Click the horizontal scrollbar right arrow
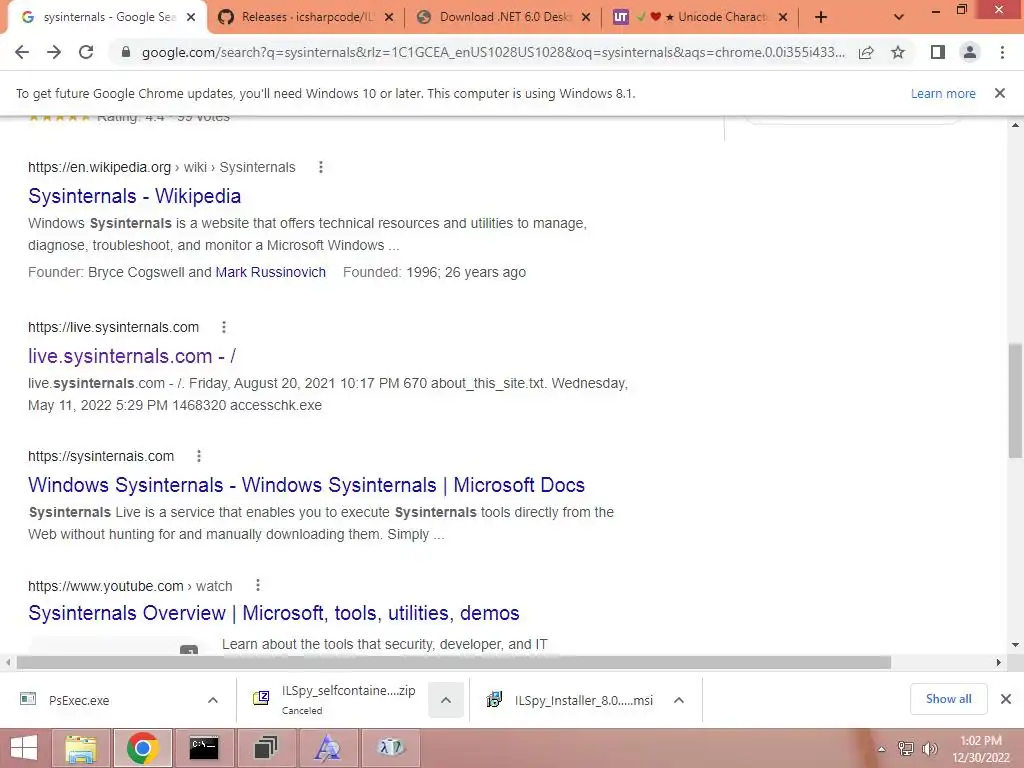 (x=999, y=662)
